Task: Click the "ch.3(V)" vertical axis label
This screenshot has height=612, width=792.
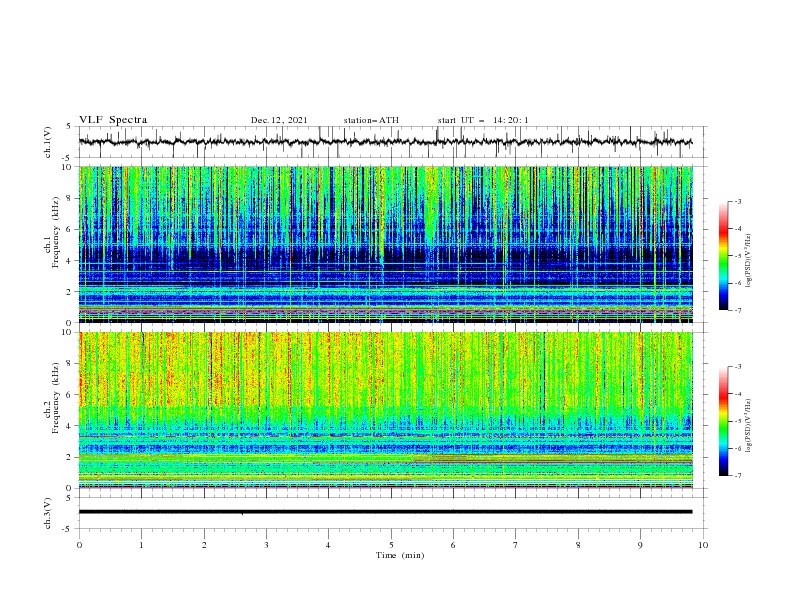Action: 48,513
